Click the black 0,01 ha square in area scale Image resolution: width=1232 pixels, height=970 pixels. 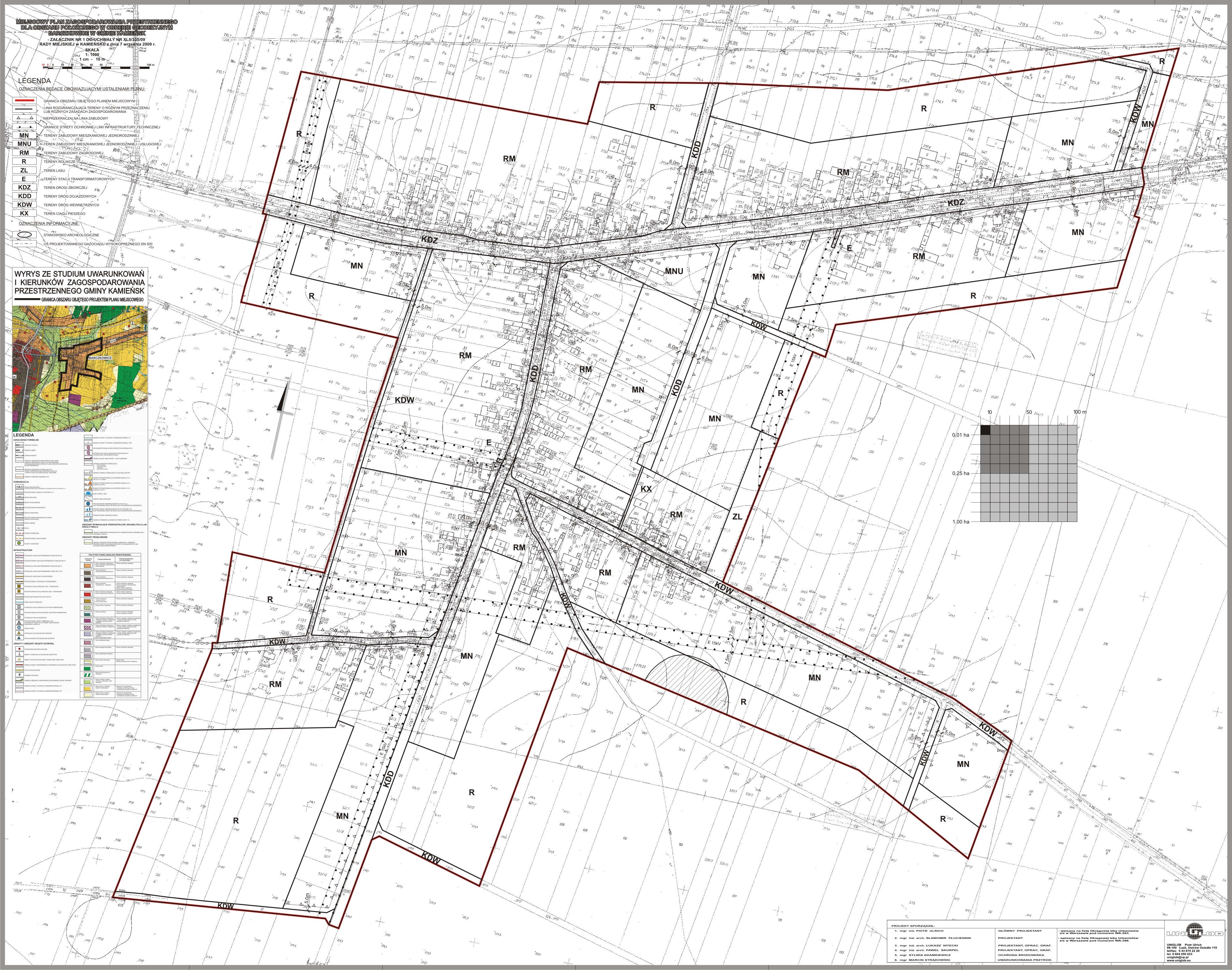pyautogui.click(x=986, y=430)
